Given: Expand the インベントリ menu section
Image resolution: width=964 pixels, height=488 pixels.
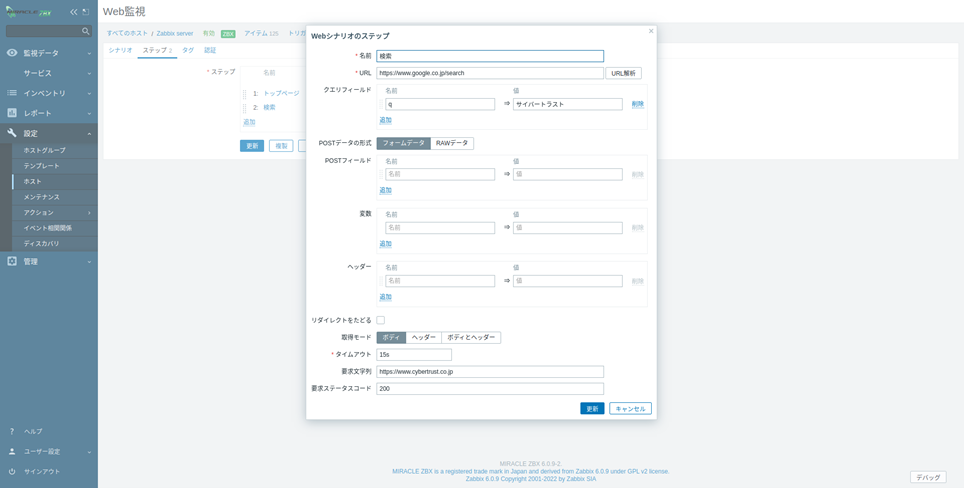Looking at the screenshot, I should (48, 93).
